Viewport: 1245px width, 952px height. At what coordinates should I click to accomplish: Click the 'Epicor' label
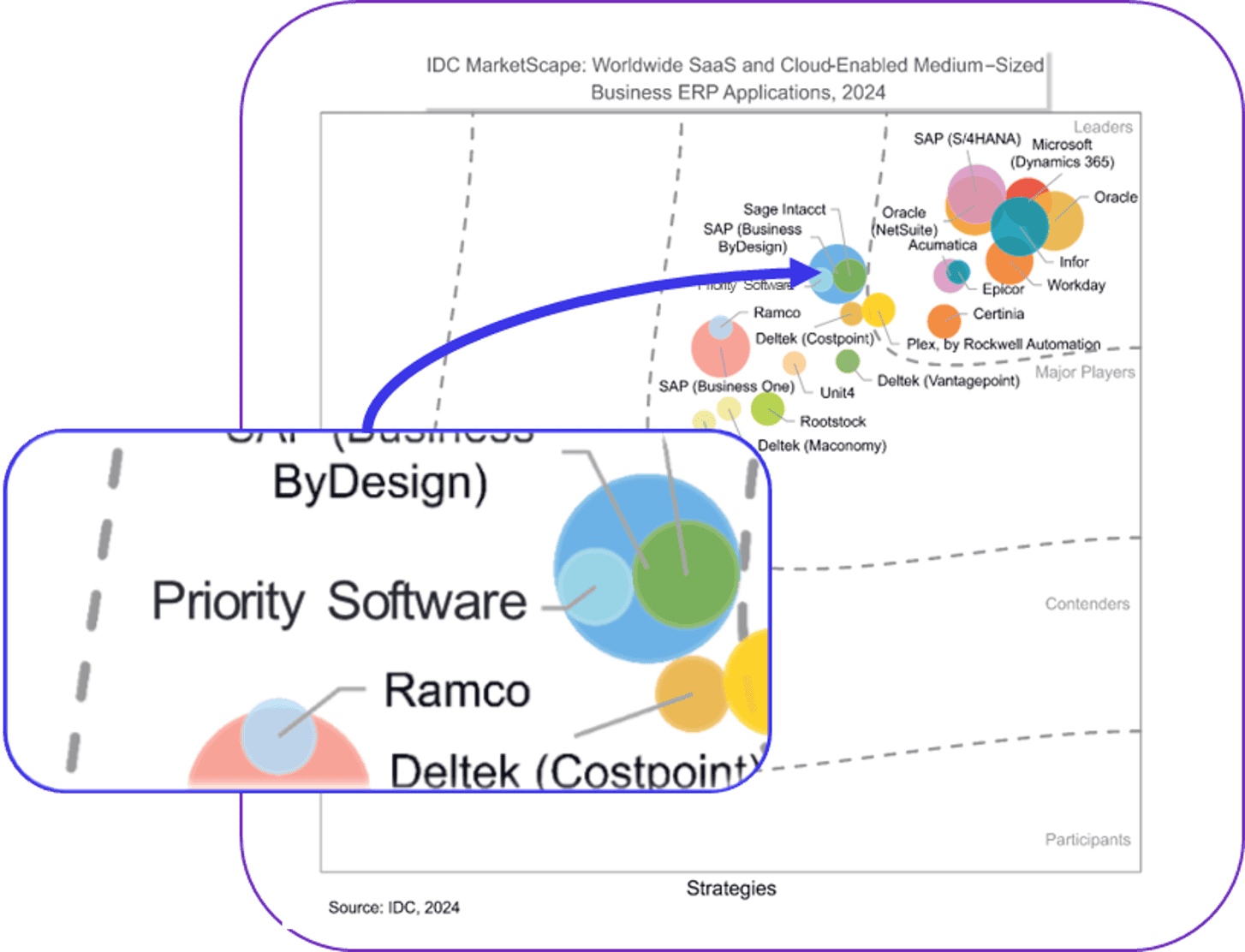[x=1003, y=289]
